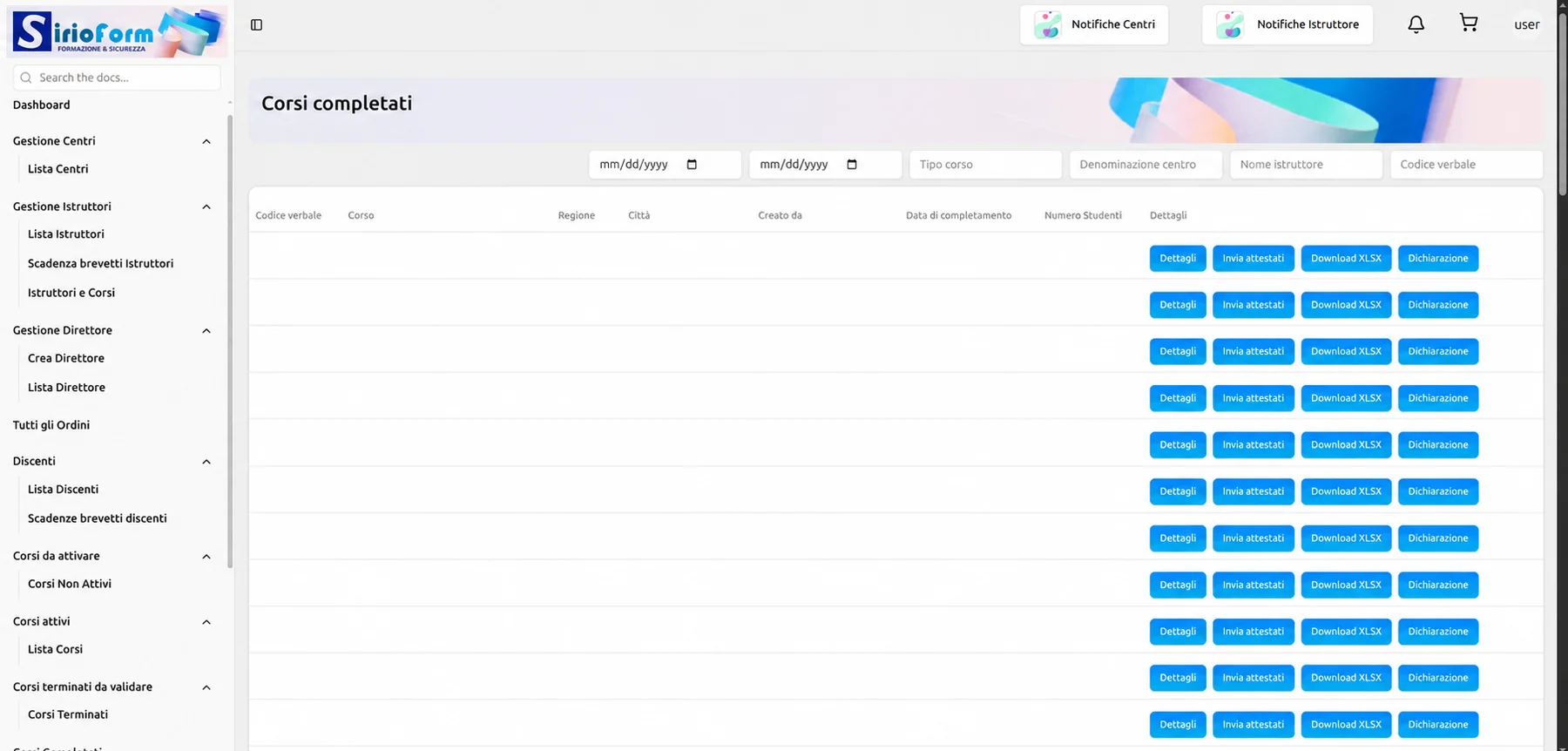Open Lista Discenti
Image resolution: width=1568 pixels, height=751 pixels.
[x=64, y=490]
